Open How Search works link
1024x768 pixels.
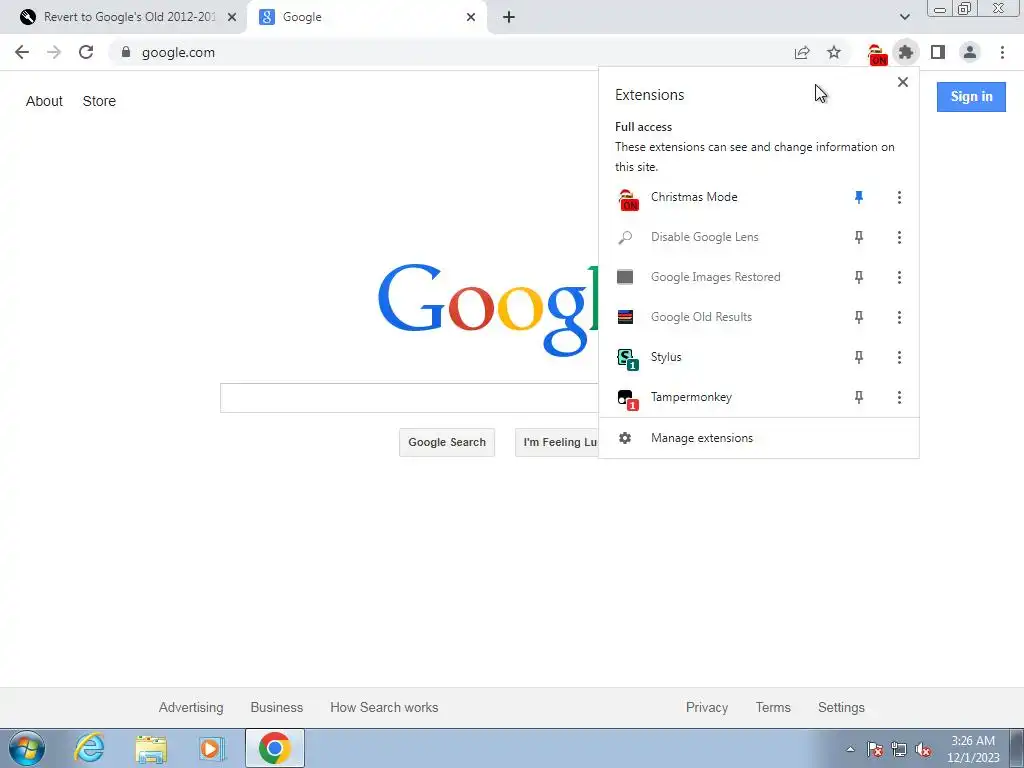[384, 707]
